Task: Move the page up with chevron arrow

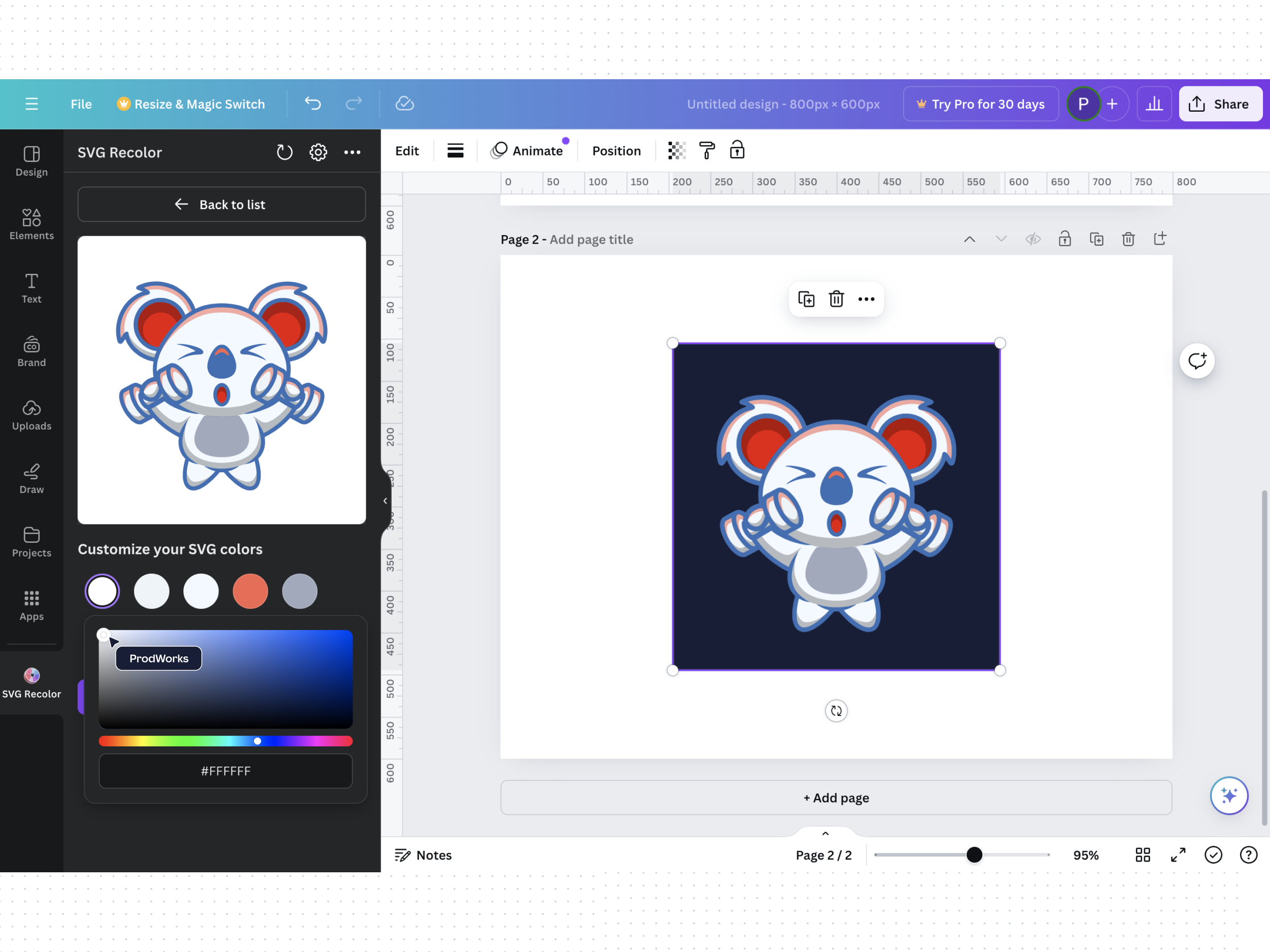Action: pos(969,239)
